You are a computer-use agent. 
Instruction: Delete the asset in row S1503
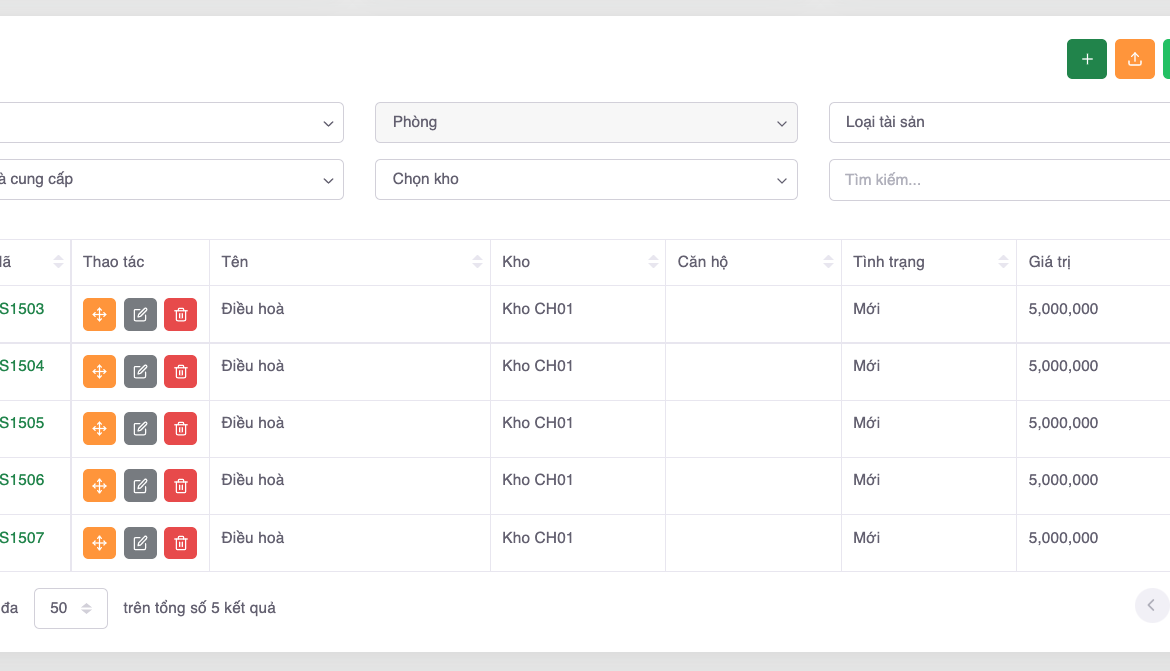pos(180,314)
